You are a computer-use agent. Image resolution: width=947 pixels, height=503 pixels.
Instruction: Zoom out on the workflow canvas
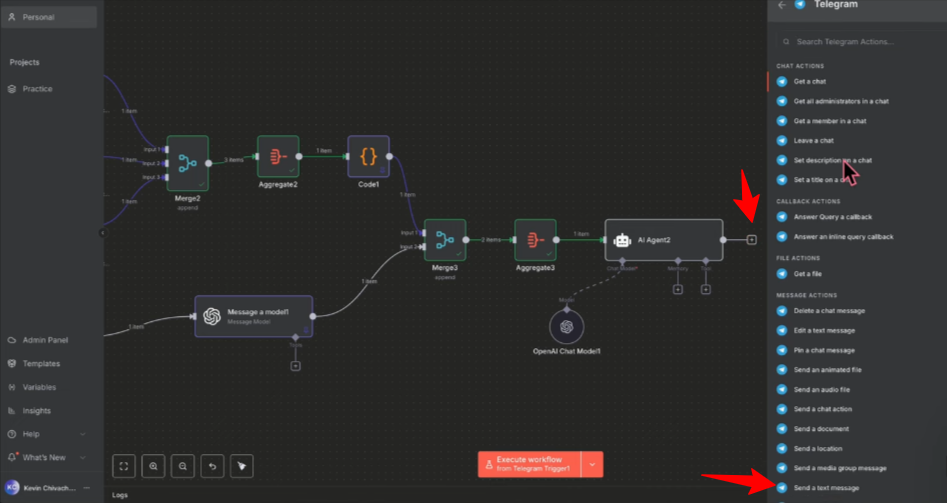coord(182,465)
